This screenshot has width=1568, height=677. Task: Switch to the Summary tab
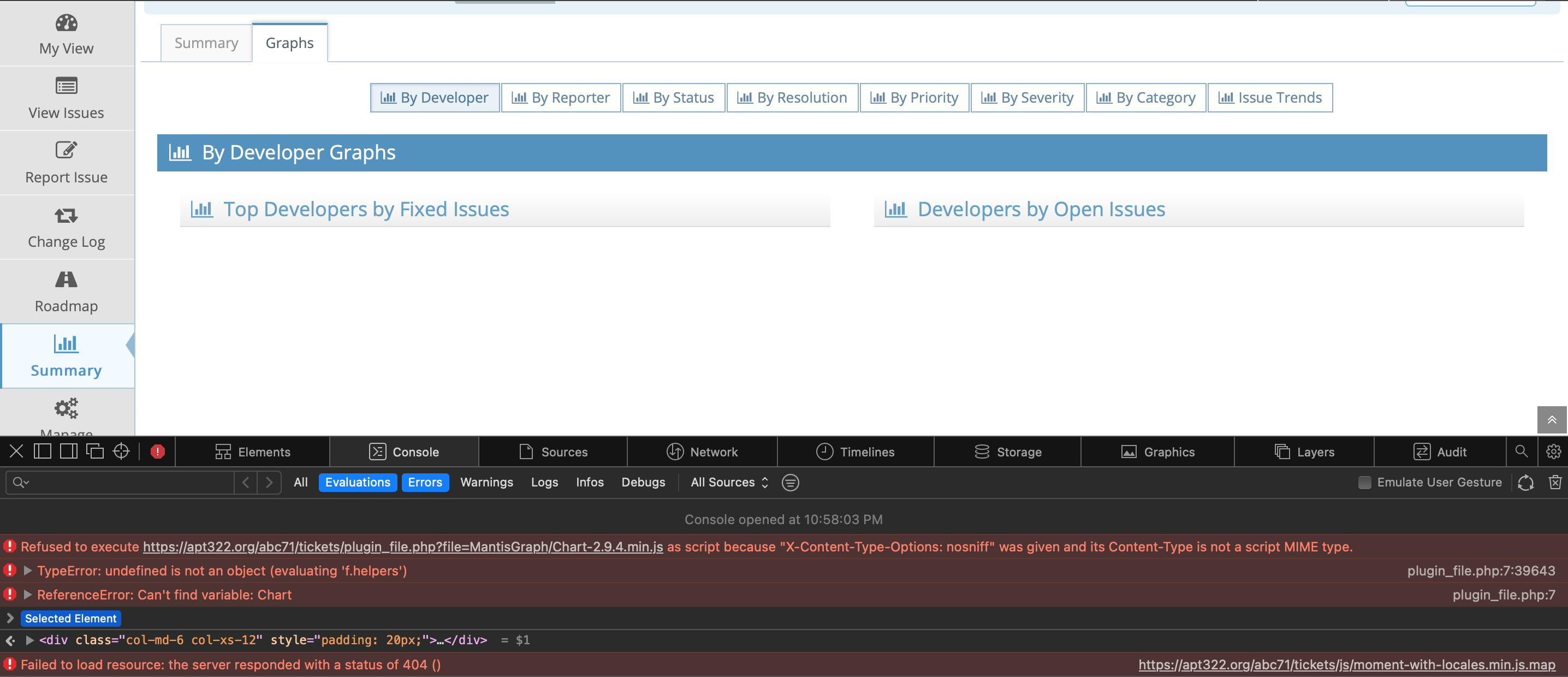(x=206, y=43)
